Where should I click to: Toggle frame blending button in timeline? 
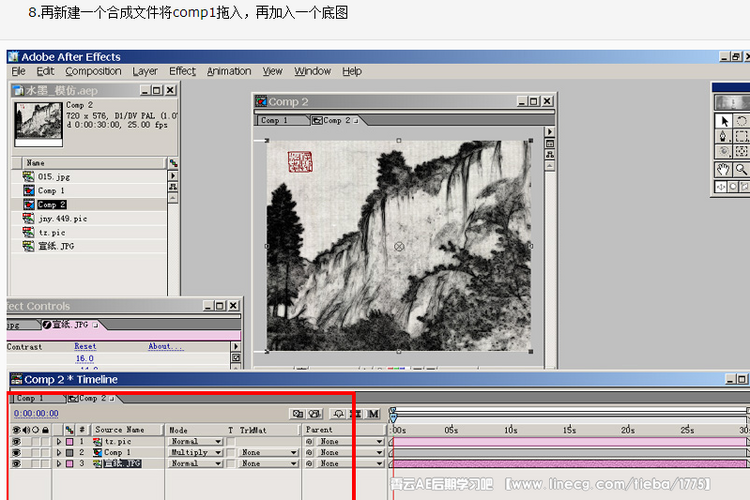click(356, 413)
